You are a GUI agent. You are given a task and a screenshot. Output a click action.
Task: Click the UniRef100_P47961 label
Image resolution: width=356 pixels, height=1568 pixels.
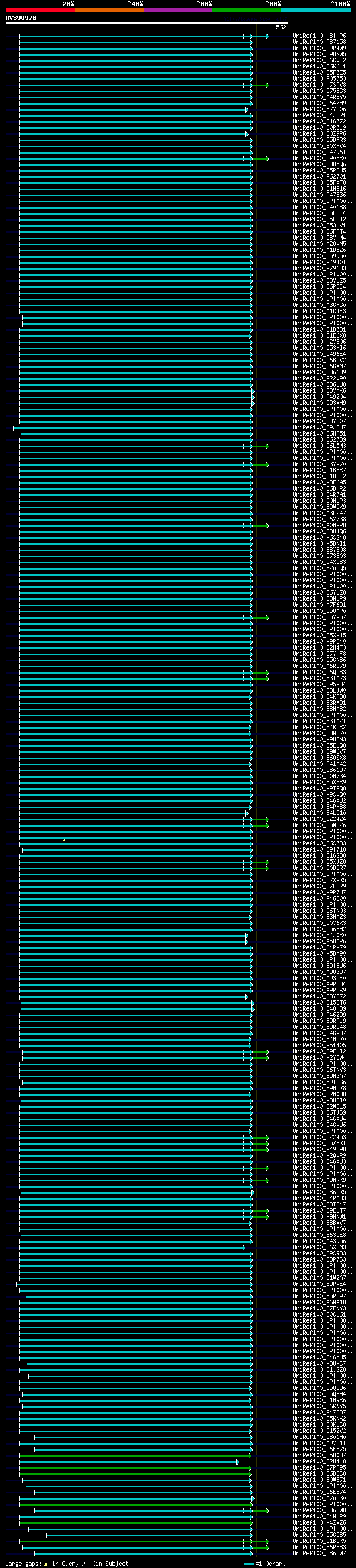click(319, 152)
